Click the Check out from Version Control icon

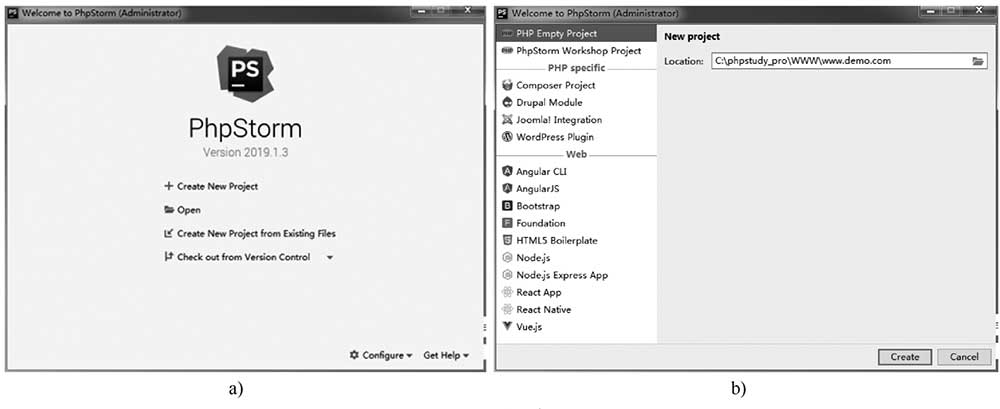(169, 257)
